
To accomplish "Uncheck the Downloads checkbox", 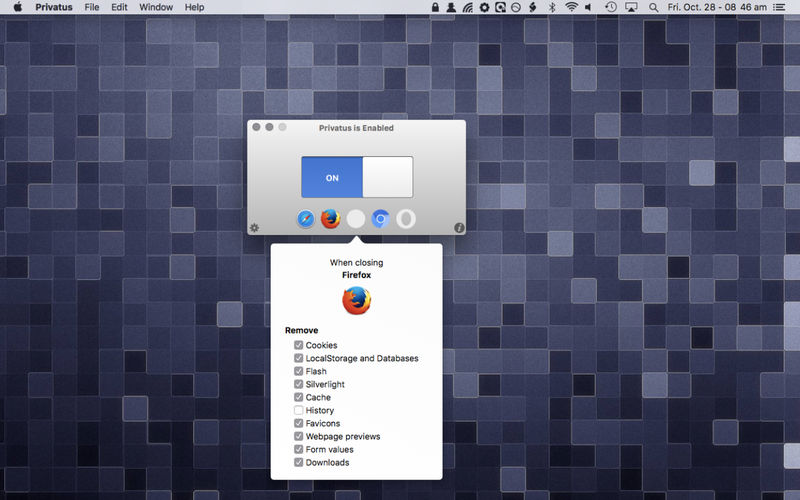I will 299,462.
